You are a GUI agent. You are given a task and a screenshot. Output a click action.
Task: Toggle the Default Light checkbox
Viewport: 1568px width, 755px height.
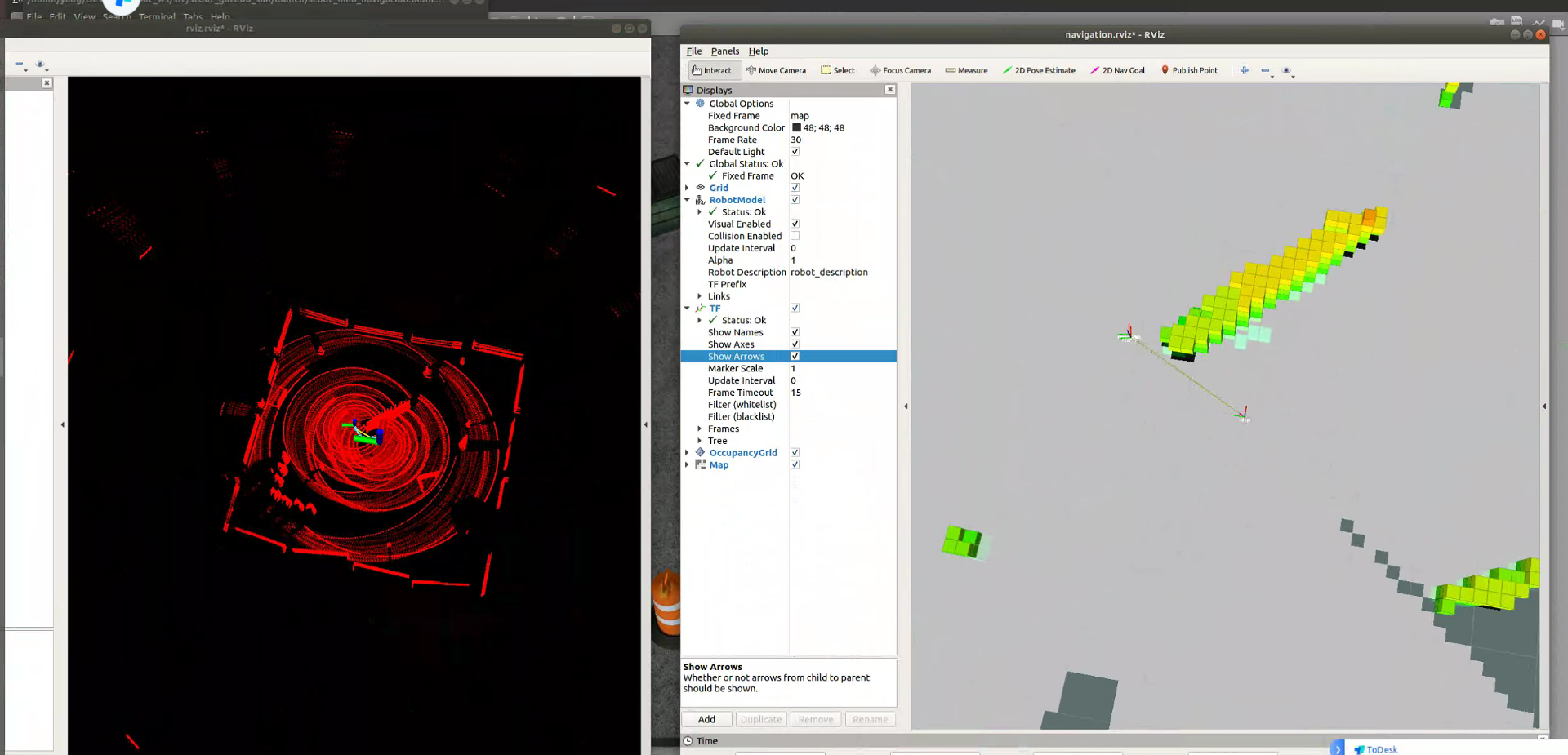795,152
